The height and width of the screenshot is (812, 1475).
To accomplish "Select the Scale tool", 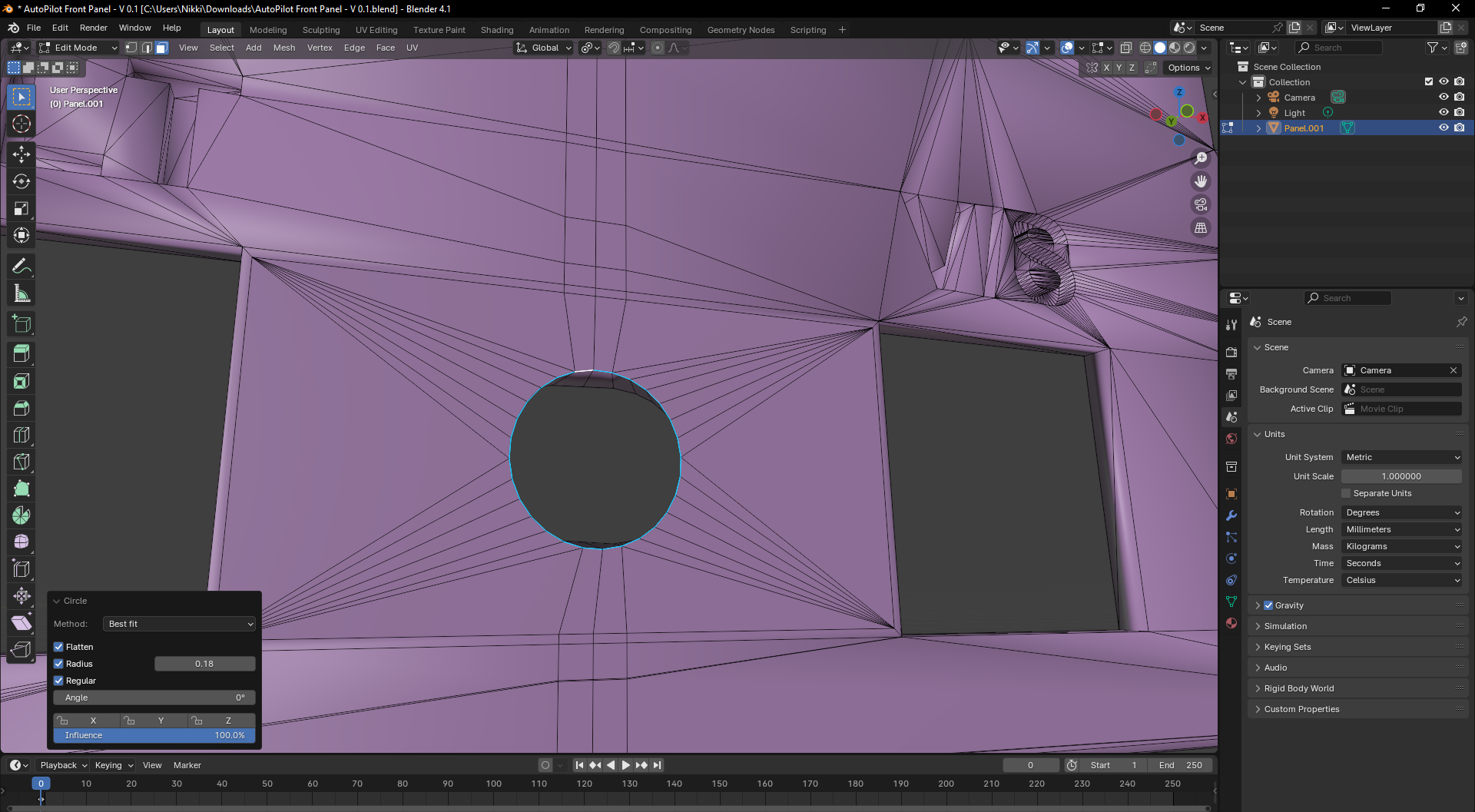I will (x=22, y=208).
